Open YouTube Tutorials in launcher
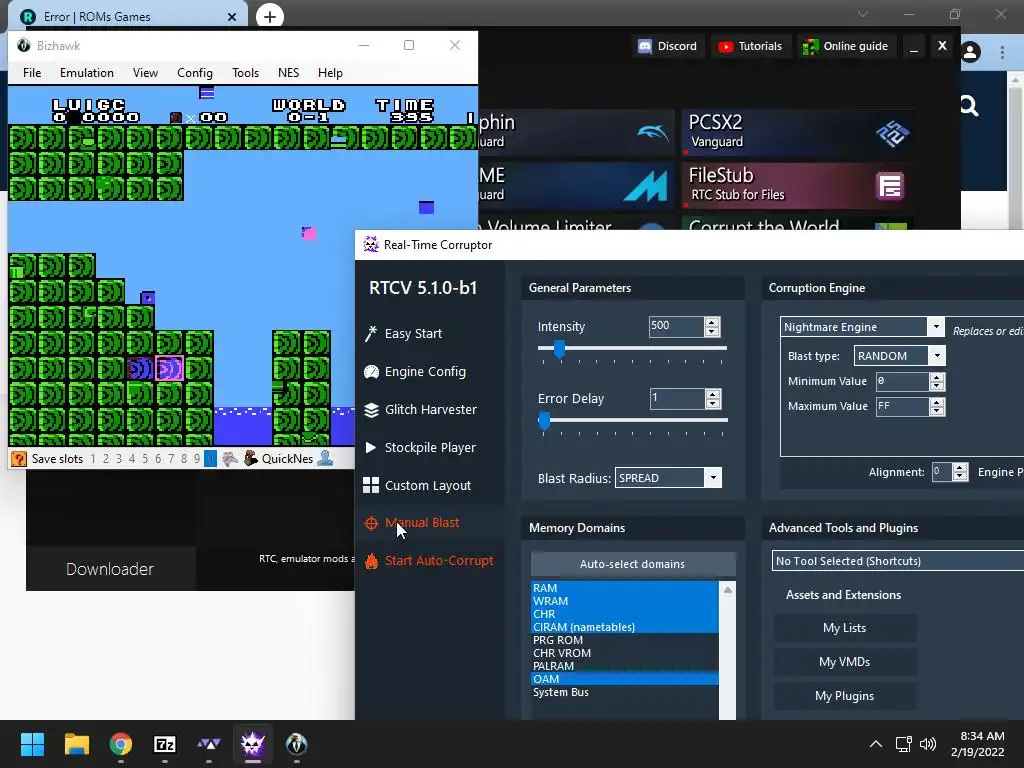Screen dimensions: 1024x768 tap(750, 46)
